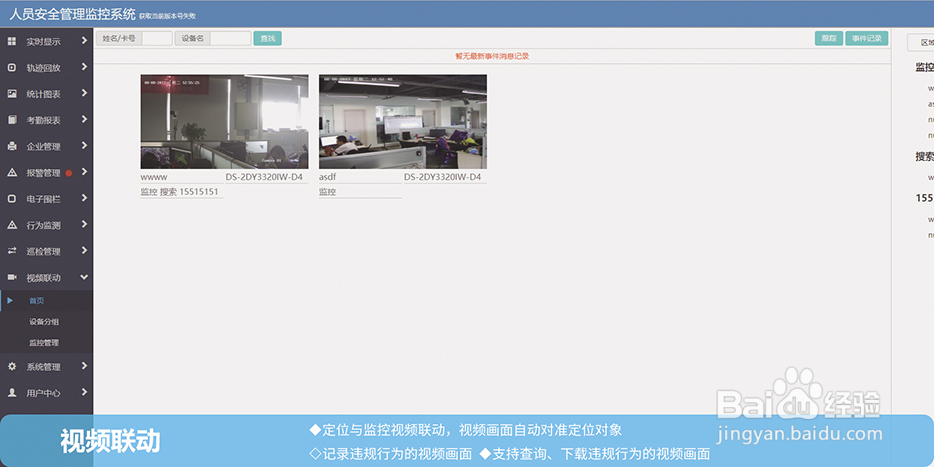Click the play arrow beside 首页
The width and height of the screenshot is (934, 467).
(x=10, y=301)
